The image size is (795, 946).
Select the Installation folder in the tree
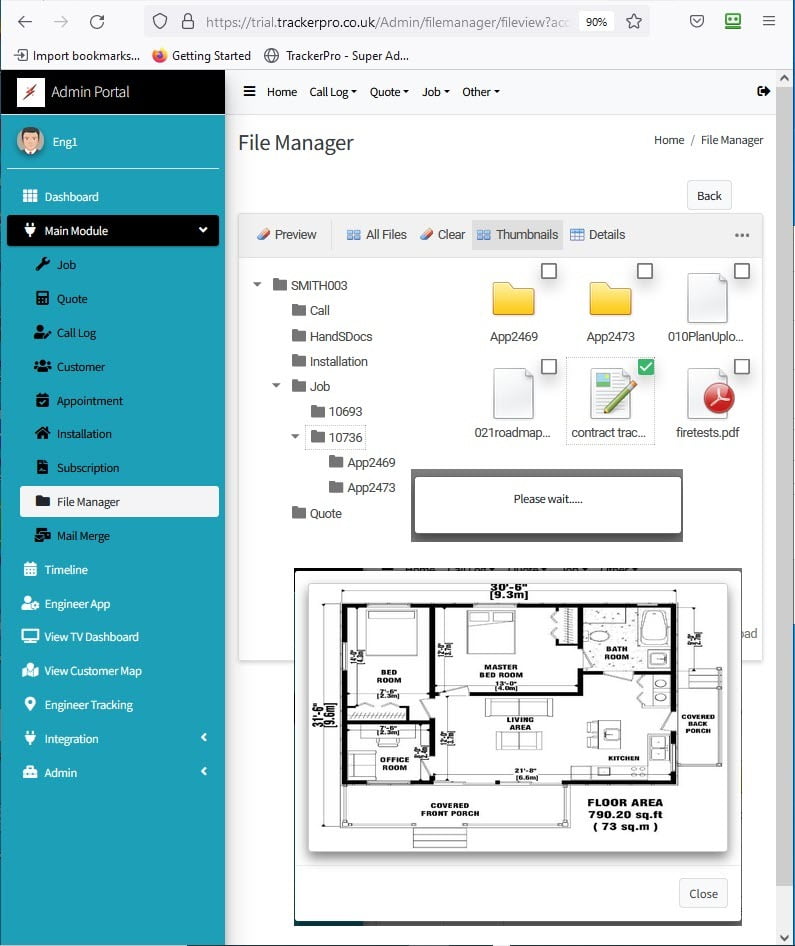click(x=338, y=362)
